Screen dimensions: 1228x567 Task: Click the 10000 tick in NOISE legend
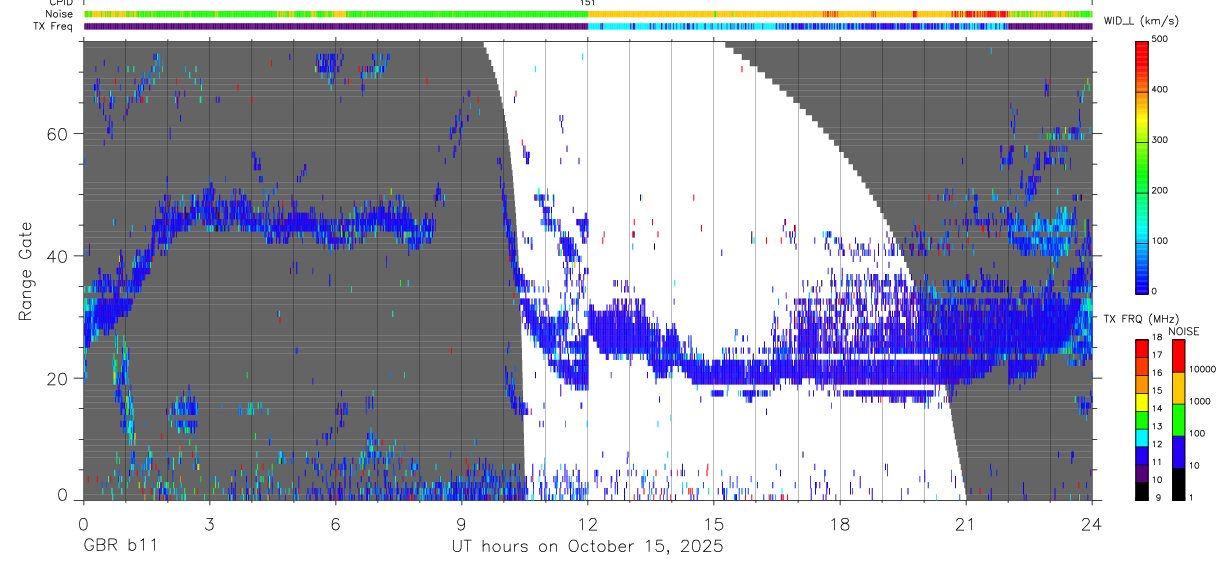click(1201, 369)
